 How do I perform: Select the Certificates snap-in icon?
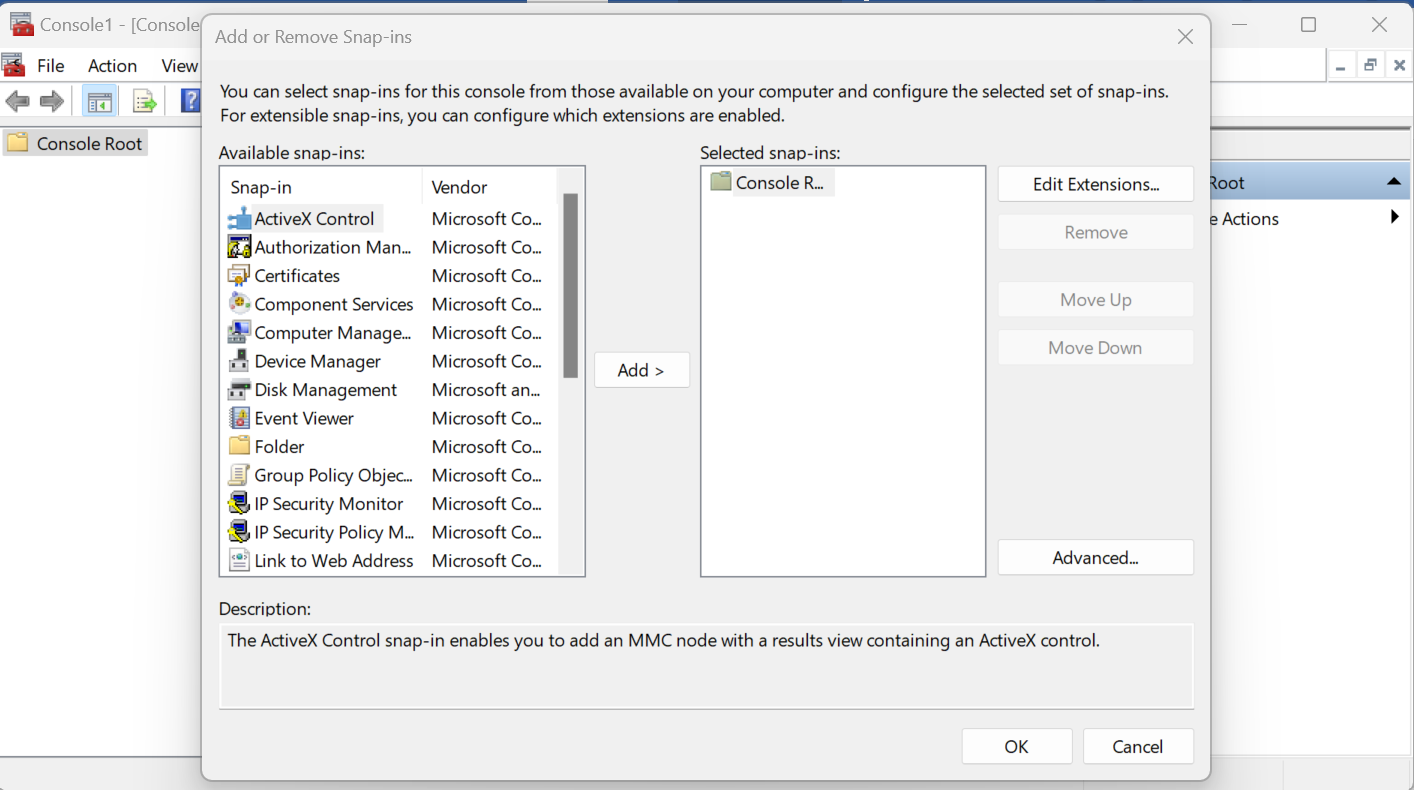click(239, 276)
